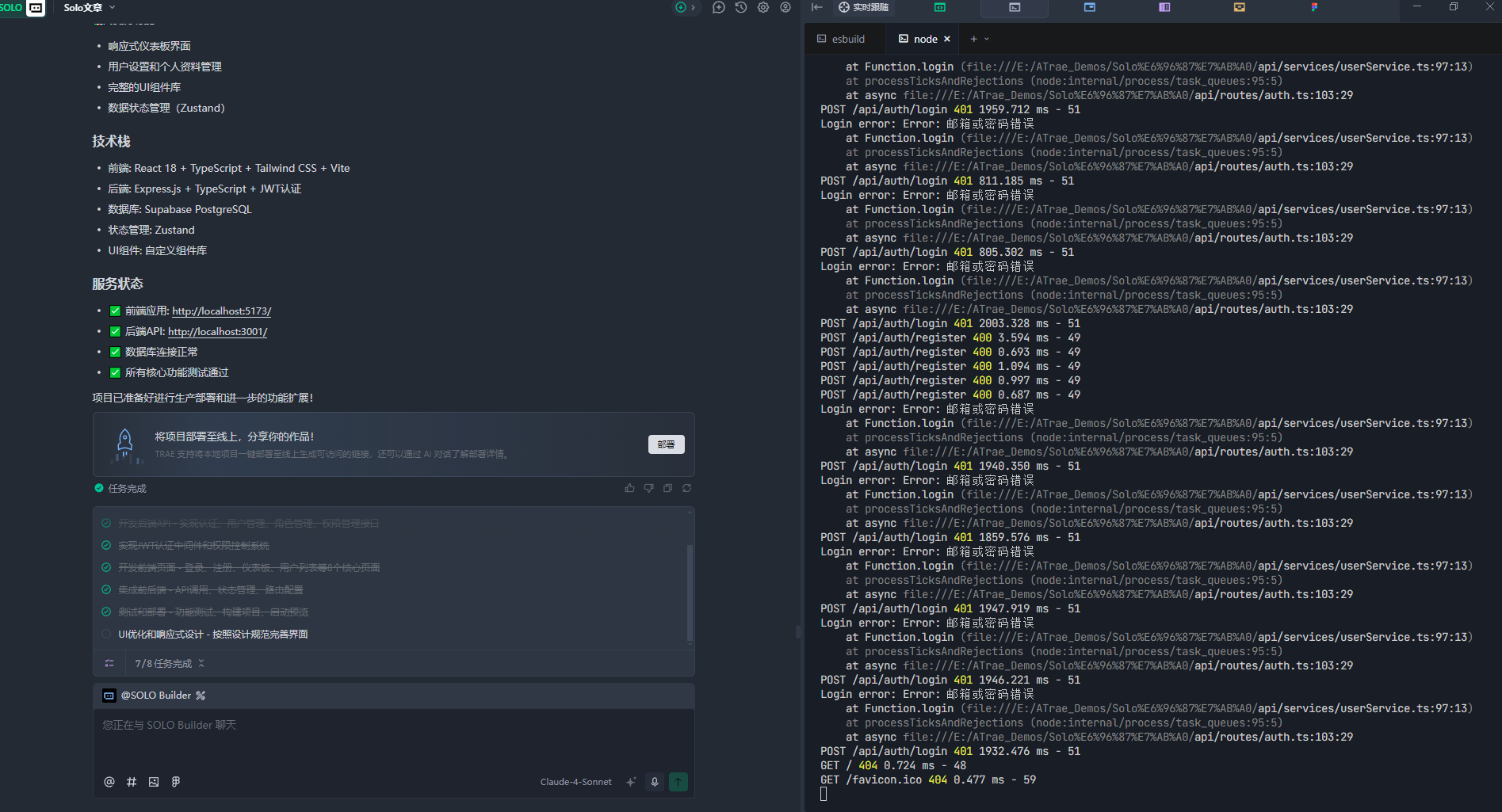The image size is (1502, 812).
Task: Toggle unchecked UI优化和响应式设计 task circle
Action: (106, 634)
